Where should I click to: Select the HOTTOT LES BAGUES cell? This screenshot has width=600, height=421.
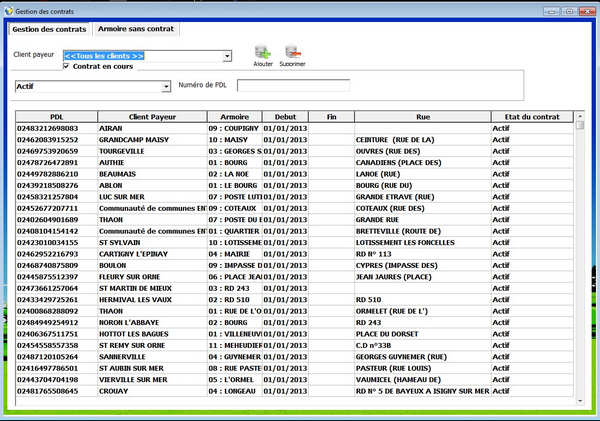coord(152,334)
